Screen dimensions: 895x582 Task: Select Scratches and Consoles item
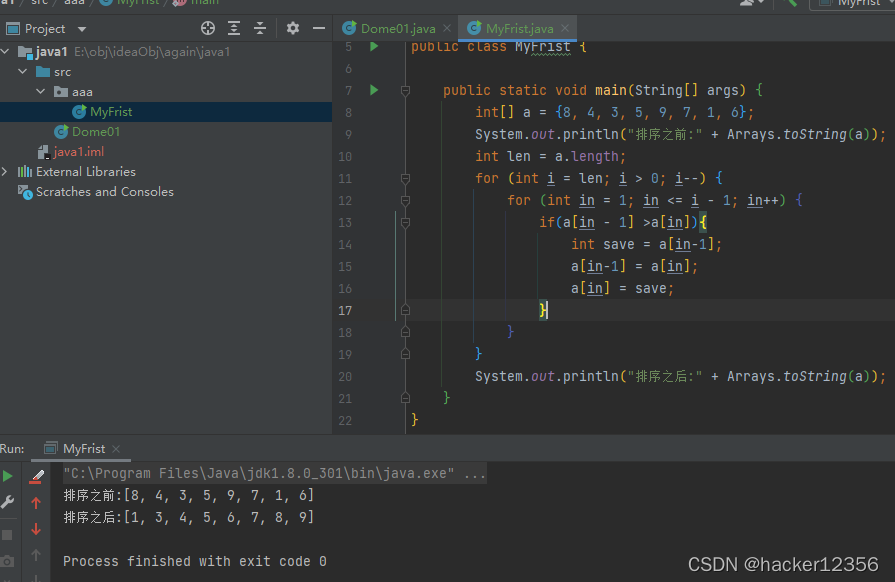click(104, 192)
